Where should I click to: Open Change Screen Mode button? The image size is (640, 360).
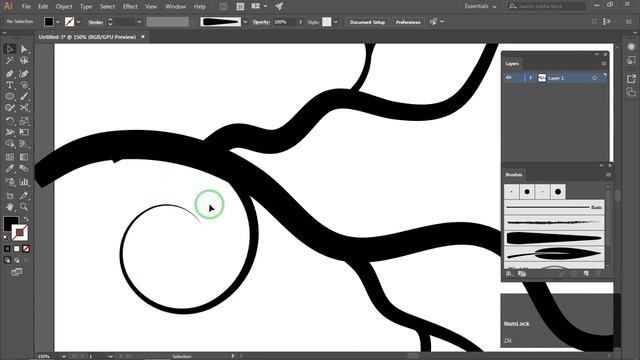(17, 272)
